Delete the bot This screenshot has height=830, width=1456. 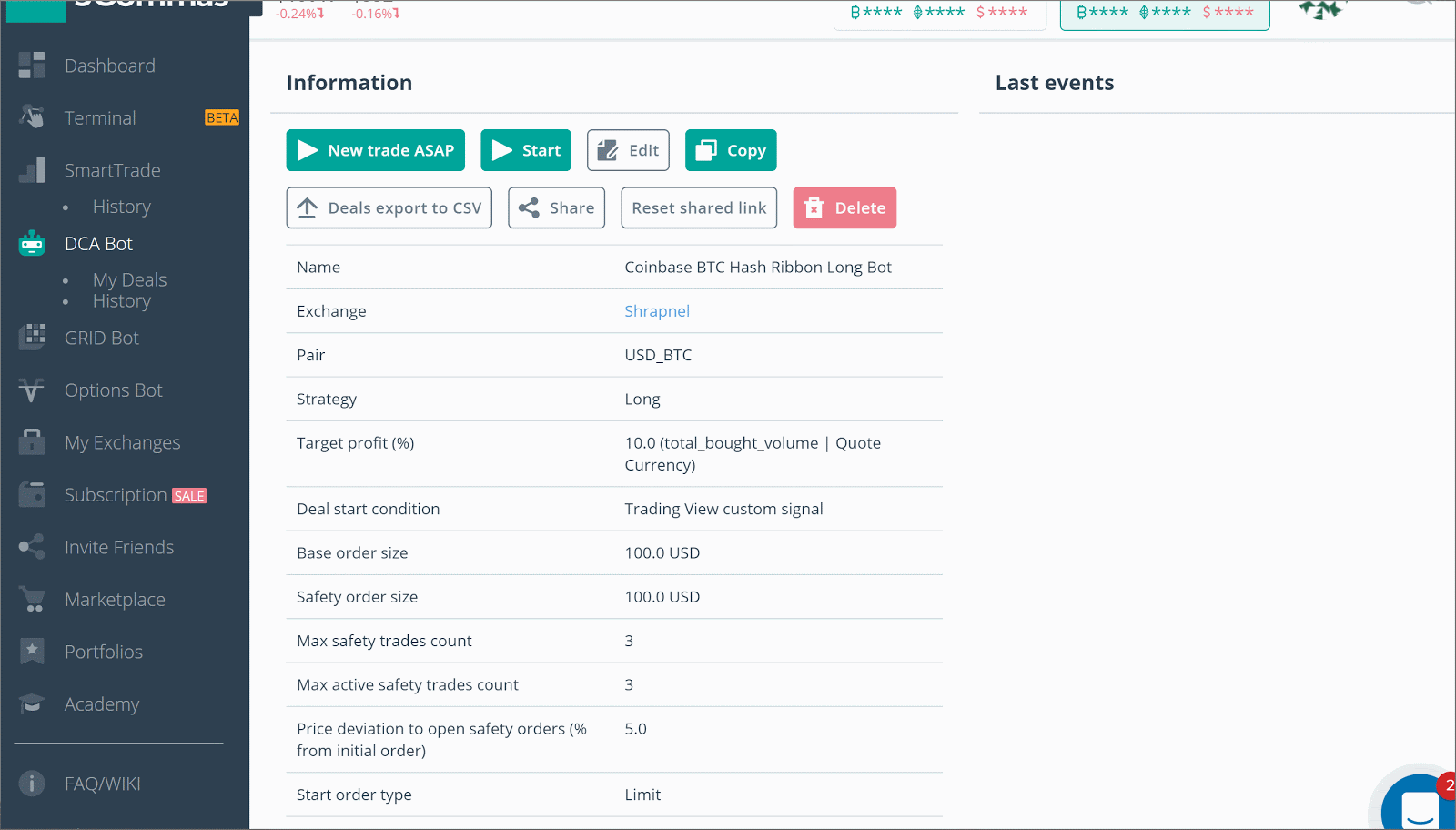click(844, 207)
